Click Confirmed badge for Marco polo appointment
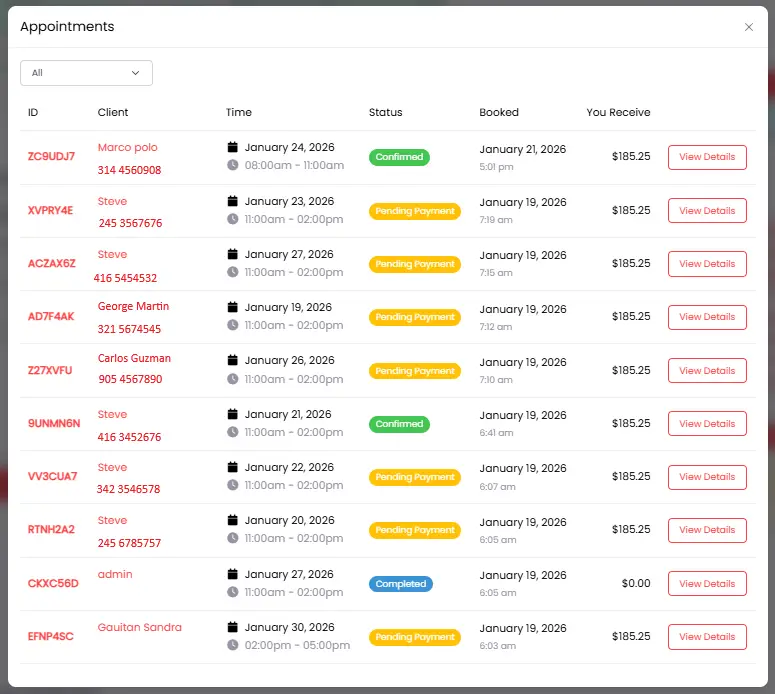Screen dimensions: 775x694 click(399, 157)
